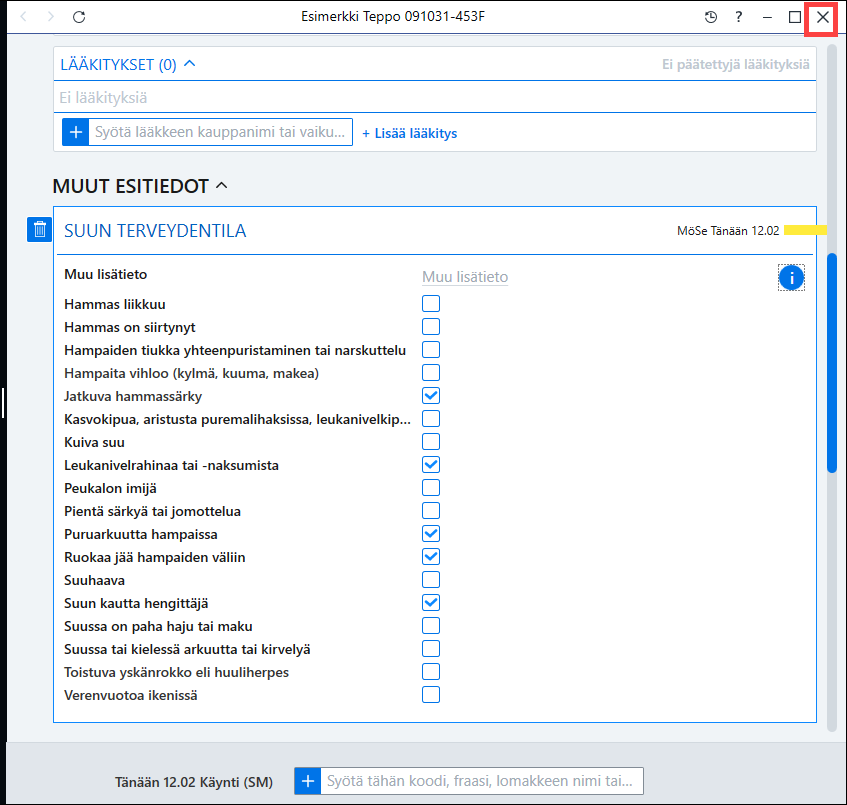This screenshot has height=805, width=847.
Task: Check Hampaiden tiukka yhteenpuristaminen checkbox
Action: [x=431, y=350]
